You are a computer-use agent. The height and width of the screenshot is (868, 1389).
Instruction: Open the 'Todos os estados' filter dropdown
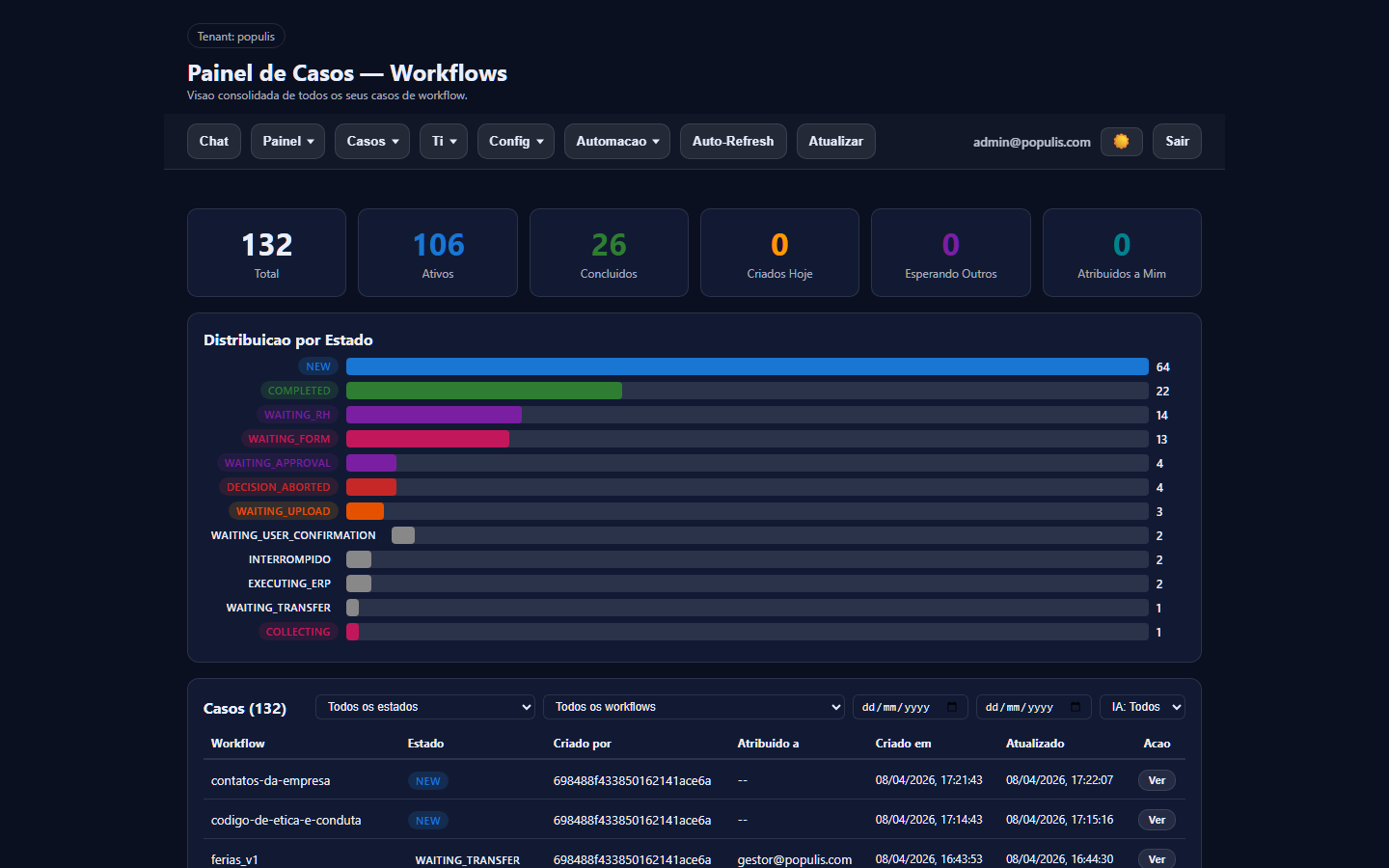pos(424,707)
